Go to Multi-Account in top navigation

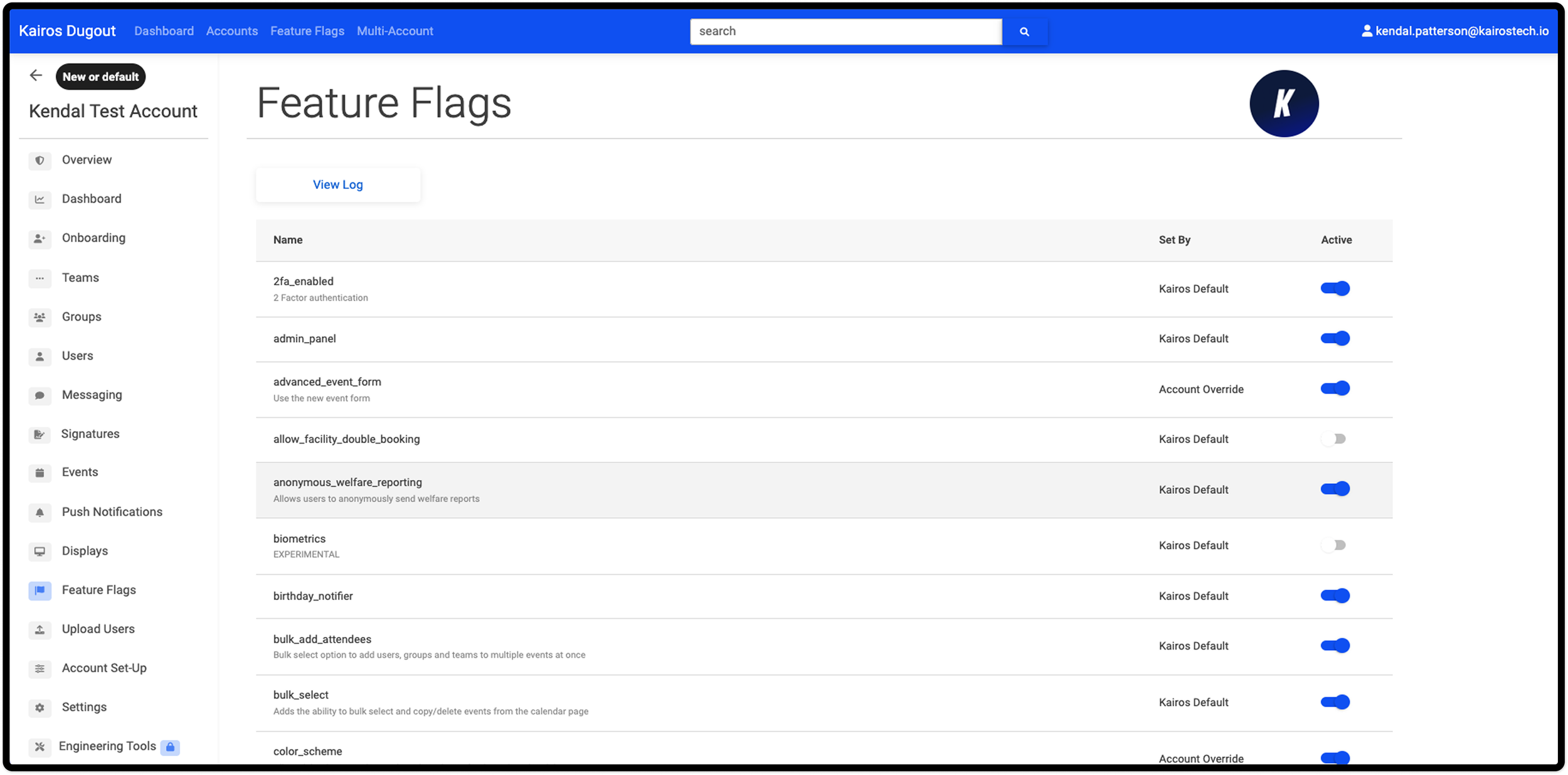(395, 31)
